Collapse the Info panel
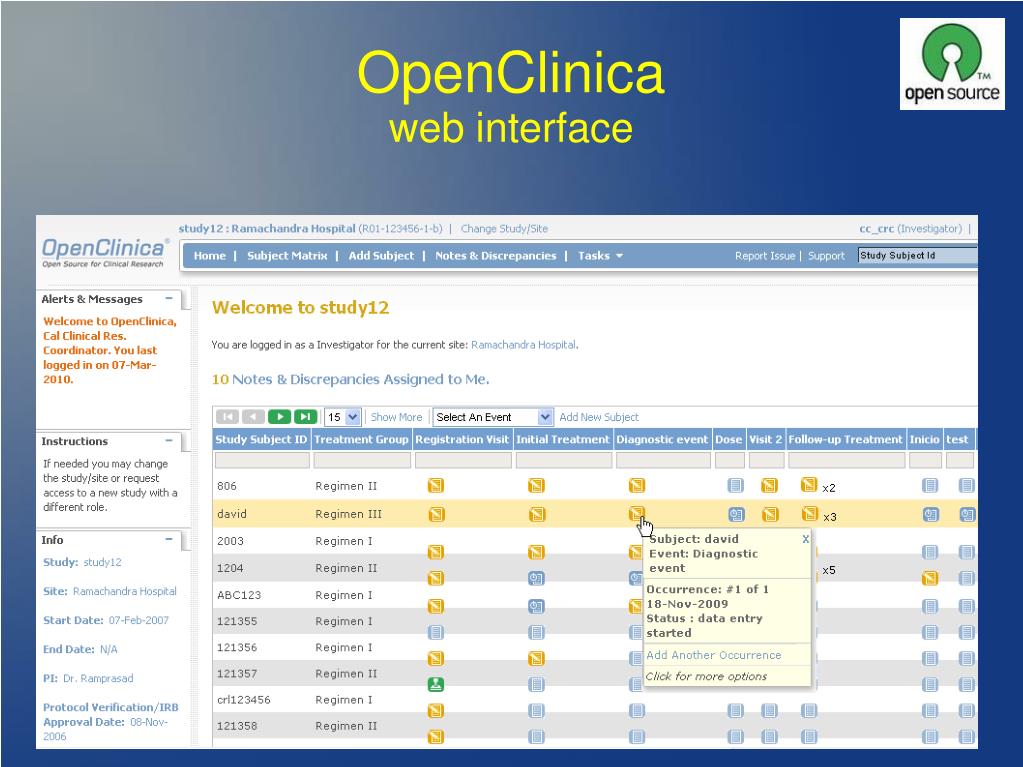 (169, 539)
